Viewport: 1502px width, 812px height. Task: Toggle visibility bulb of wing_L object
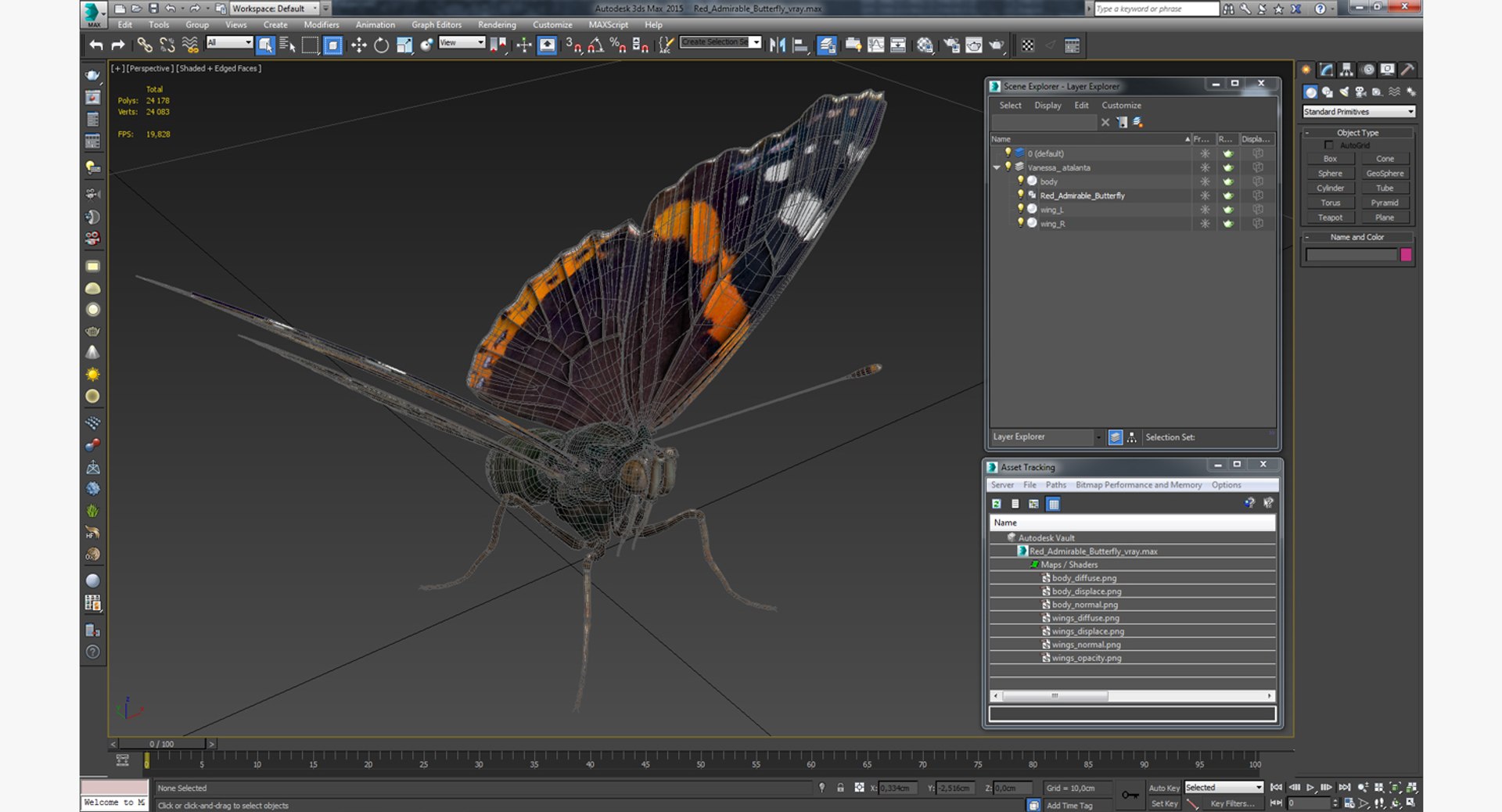[x=1020, y=209]
